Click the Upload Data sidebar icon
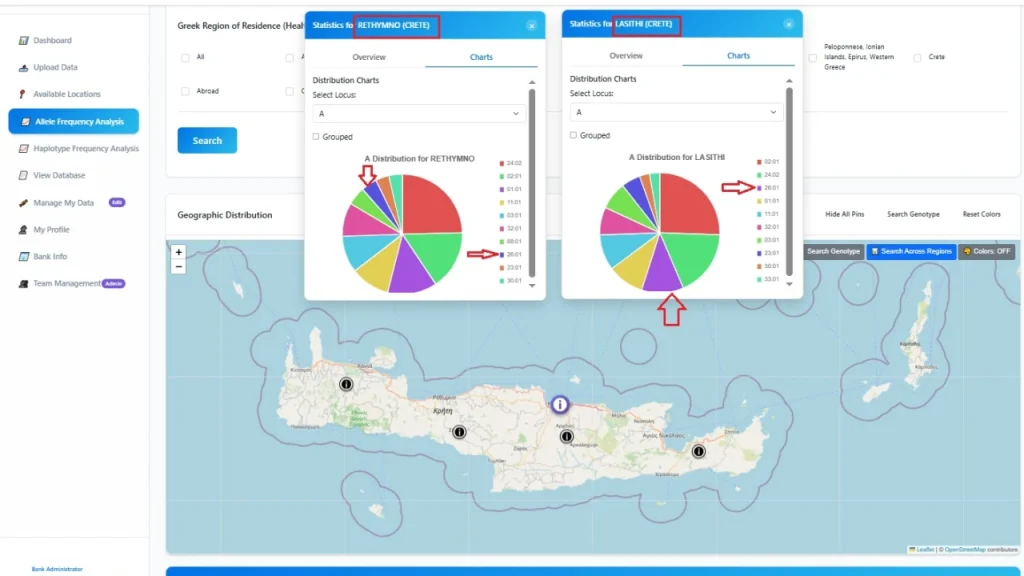Screen dimensions: 1024x576 25,68
